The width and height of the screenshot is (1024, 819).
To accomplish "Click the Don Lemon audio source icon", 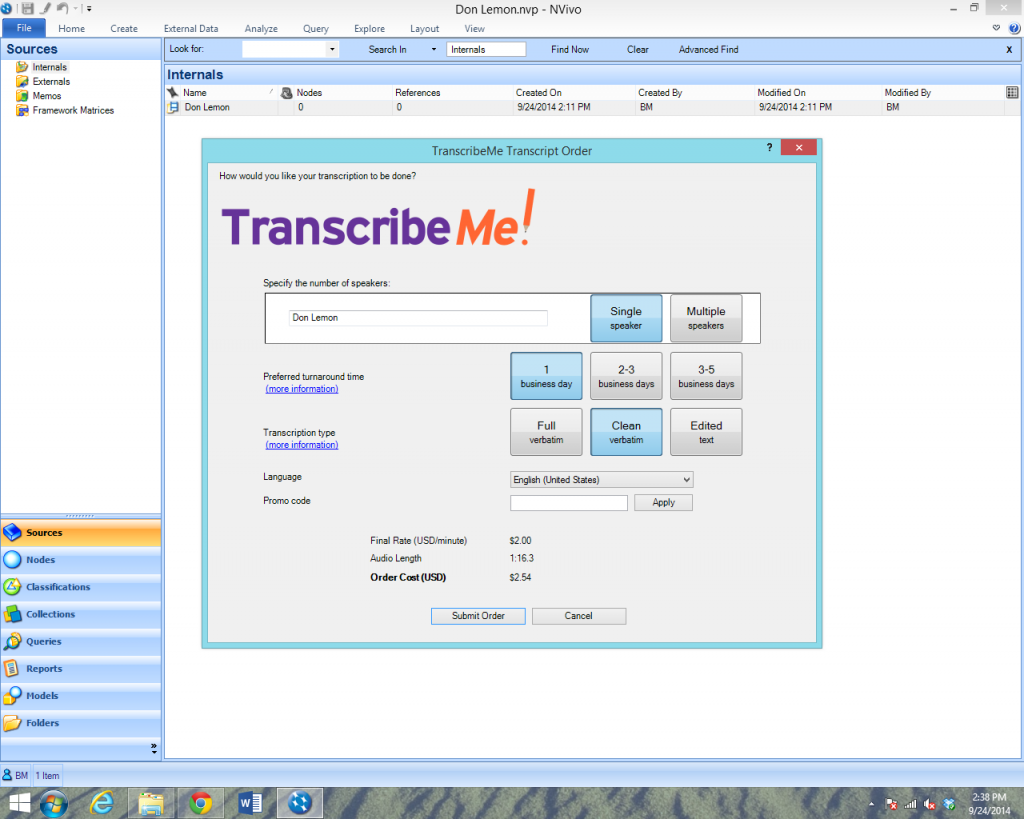I will coord(174,107).
